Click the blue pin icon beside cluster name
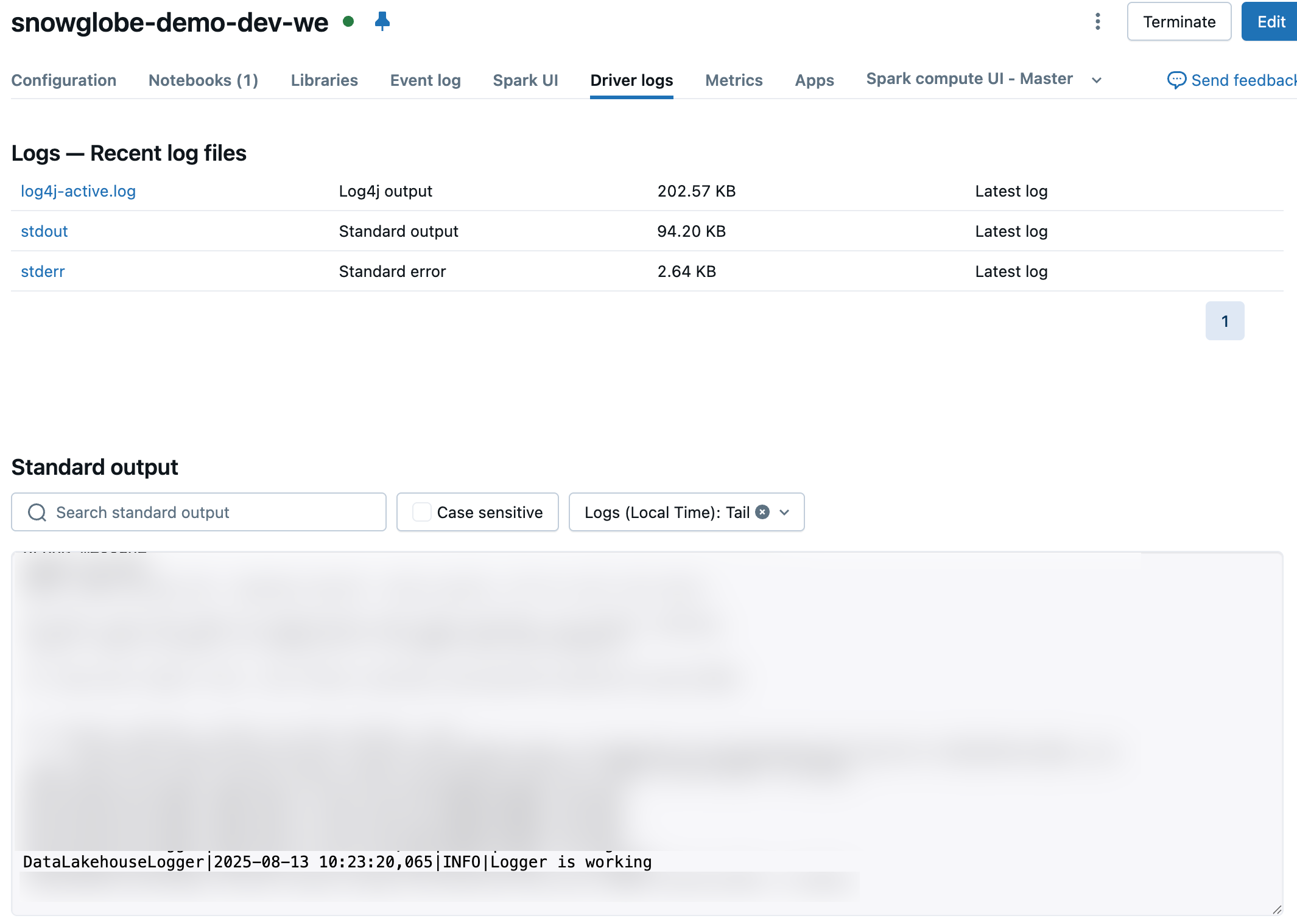Viewport: 1297px width, 924px height. click(382, 21)
